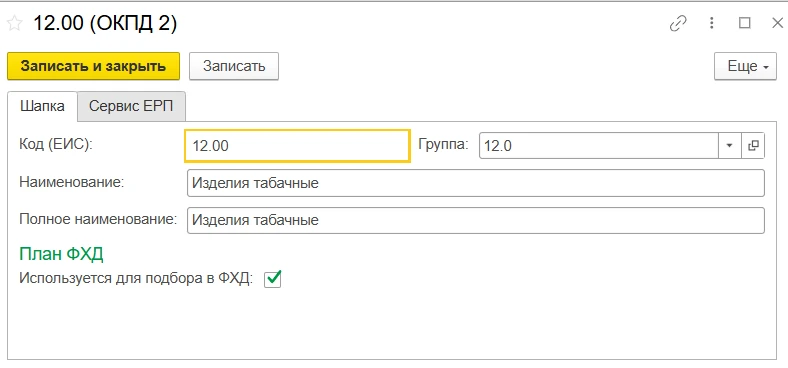This screenshot has width=788, height=368.
Task: Click the Код (ЕИС): label
Action: pos(57,144)
